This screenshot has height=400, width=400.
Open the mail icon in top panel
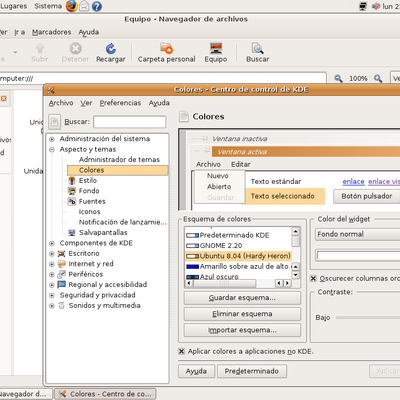84,6
